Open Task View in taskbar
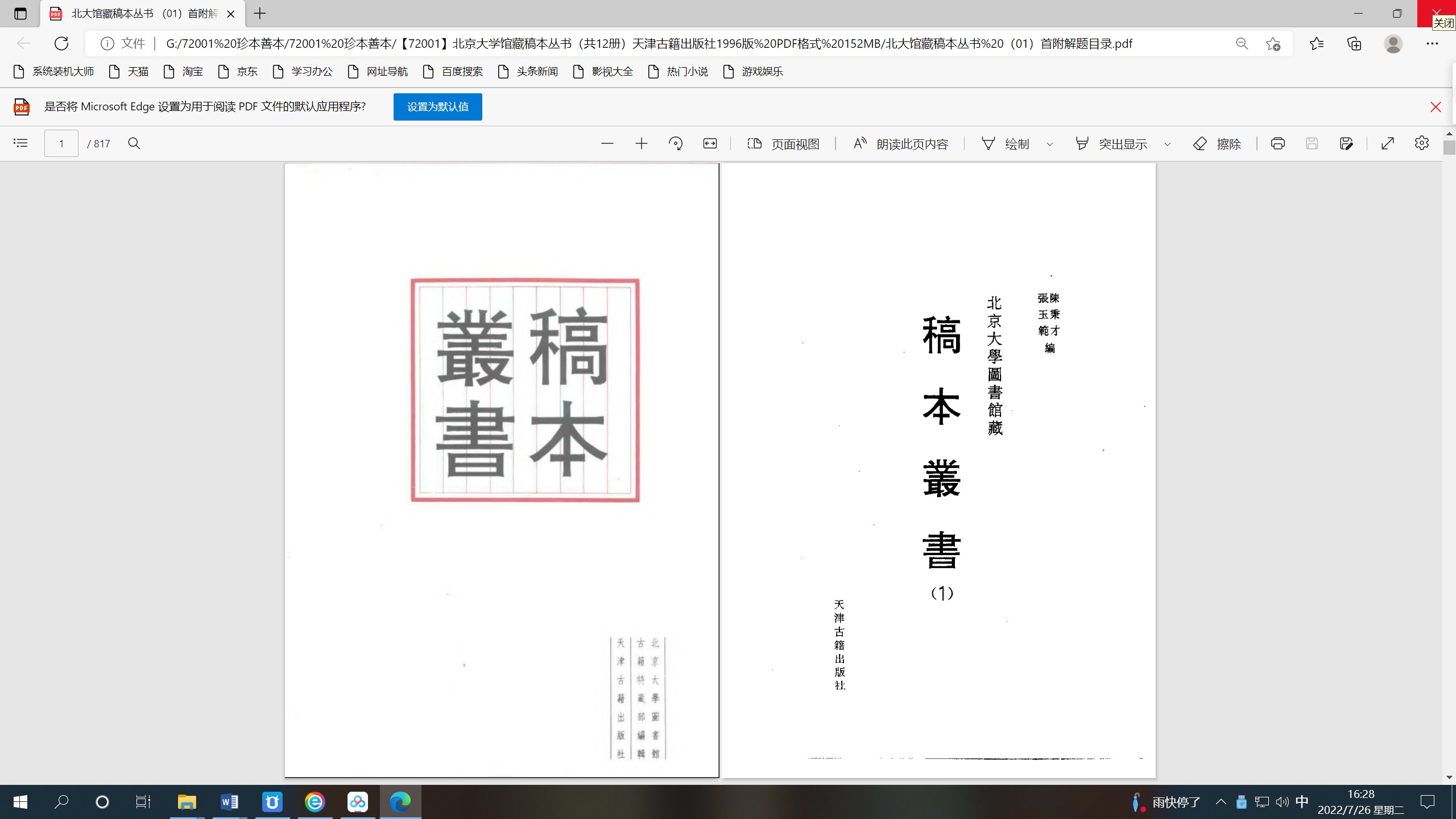This screenshot has width=1456, height=819. pyautogui.click(x=143, y=802)
